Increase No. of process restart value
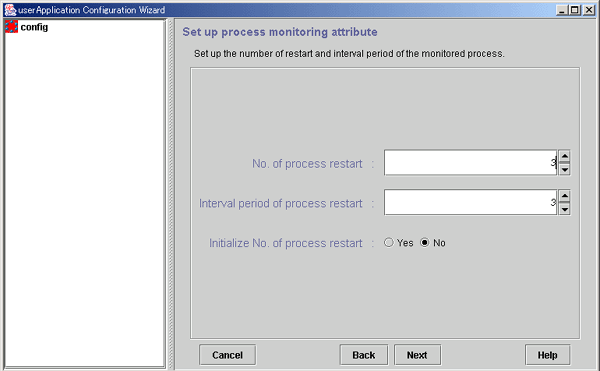 pyautogui.click(x=564, y=156)
